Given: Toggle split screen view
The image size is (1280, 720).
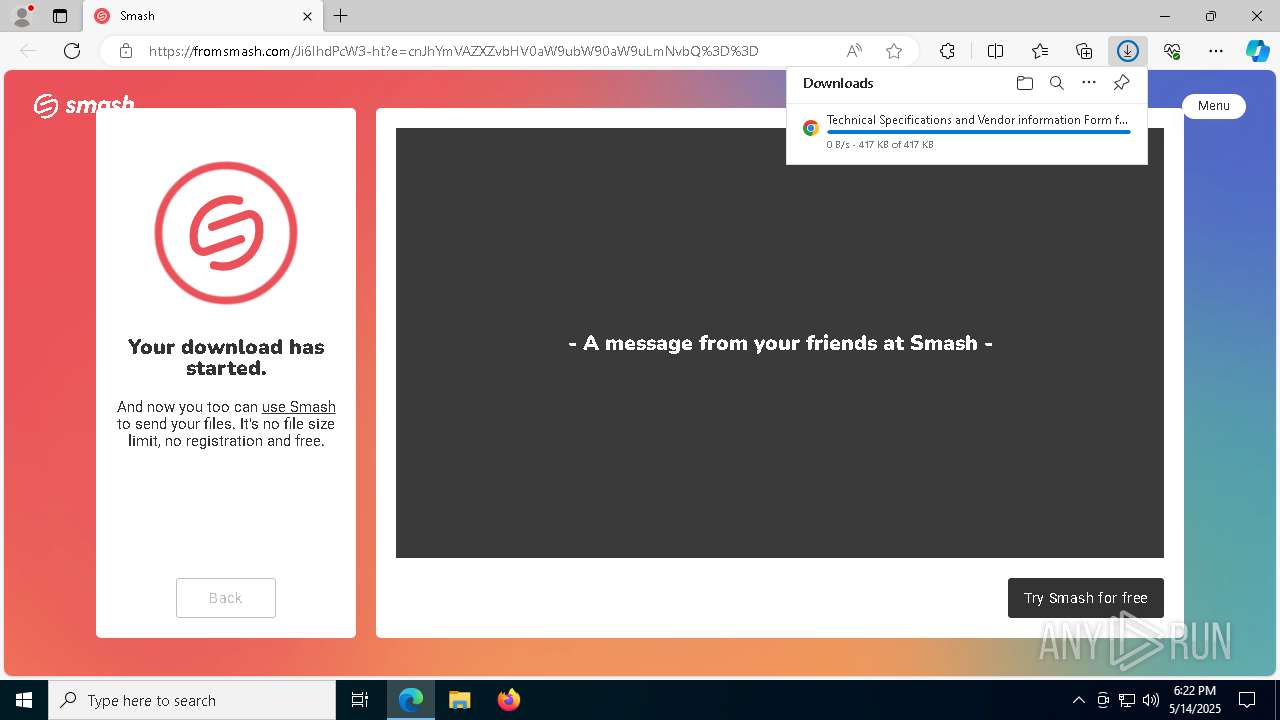Looking at the screenshot, I should click(996, 51).
